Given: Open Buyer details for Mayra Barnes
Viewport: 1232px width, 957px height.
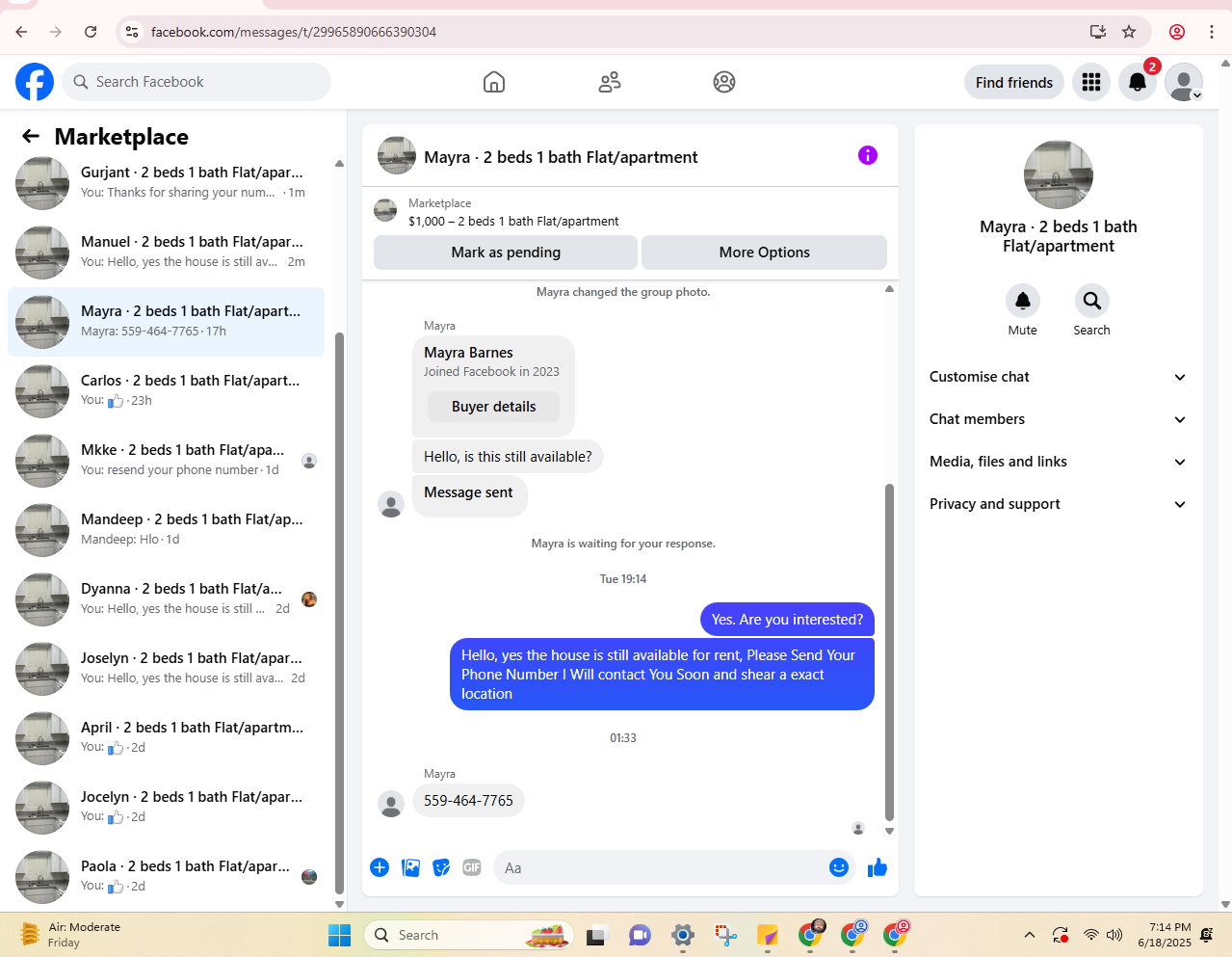Looking at the screenshot, I should (x=494, y=407).
